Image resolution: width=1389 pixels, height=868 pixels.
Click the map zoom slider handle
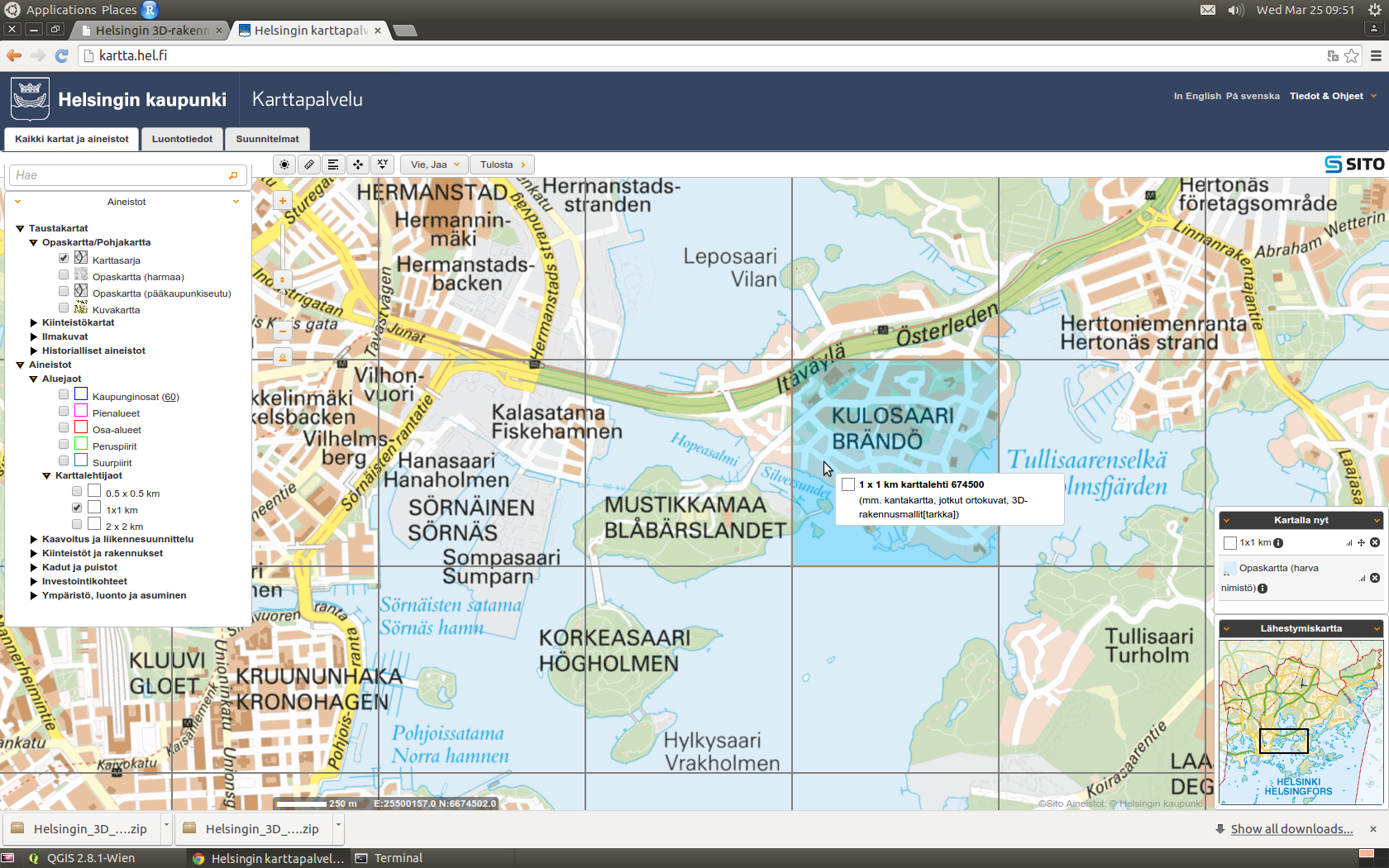click(x=283, y=279)
